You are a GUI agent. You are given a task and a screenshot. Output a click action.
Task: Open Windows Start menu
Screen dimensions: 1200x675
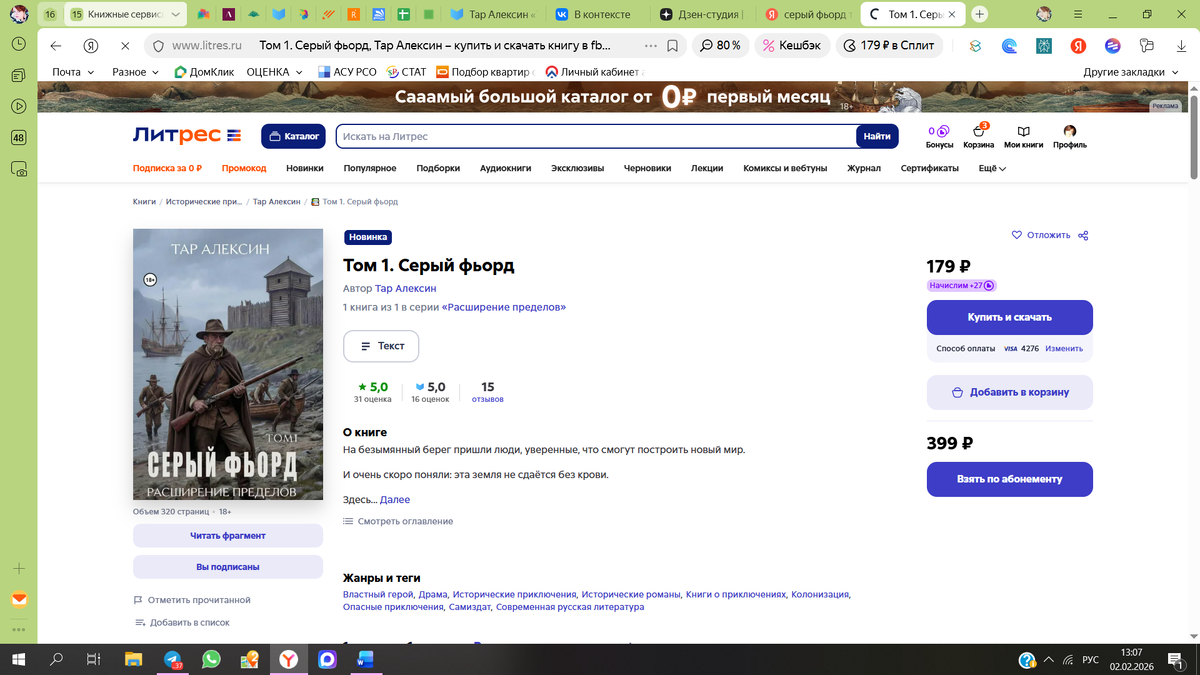(x=18, y=659)
